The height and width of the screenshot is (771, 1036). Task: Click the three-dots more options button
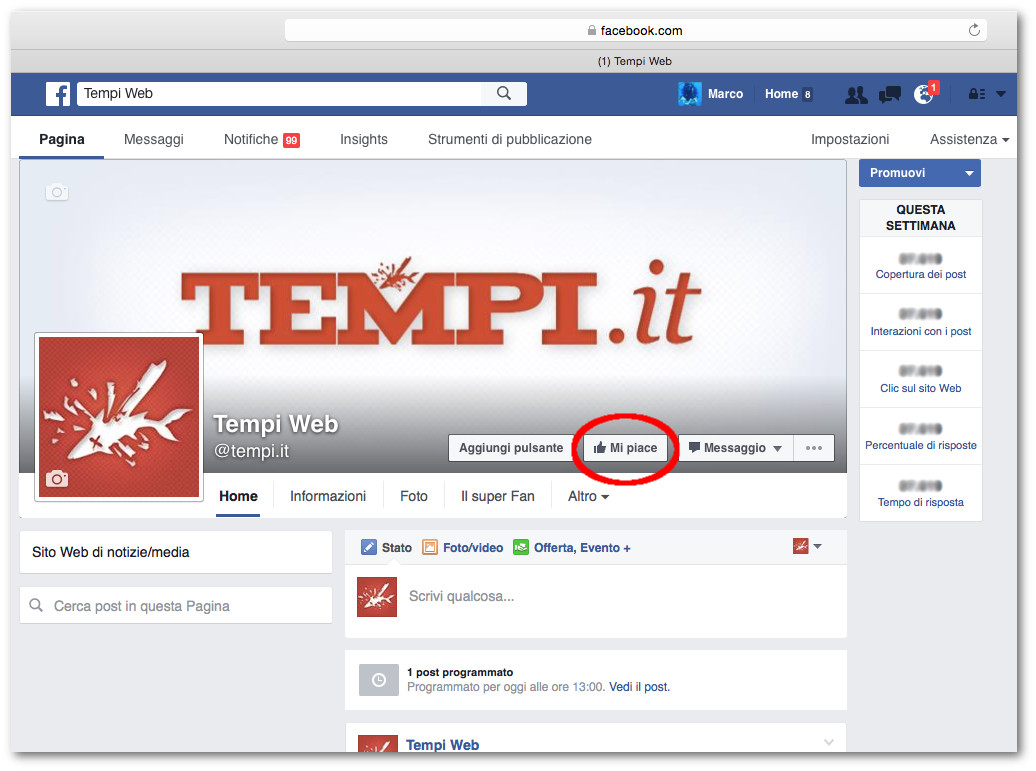(814, 448)
